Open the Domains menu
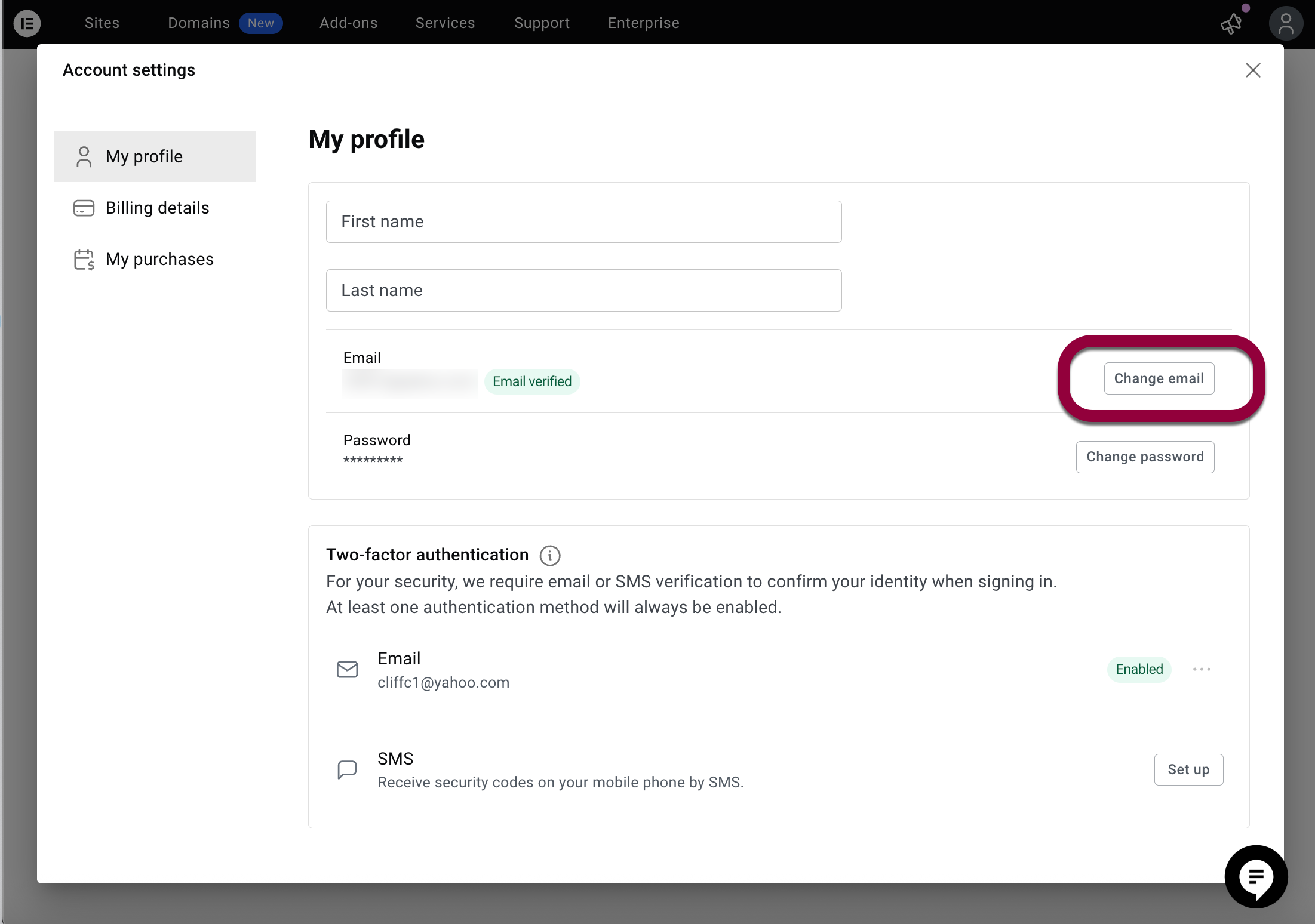This screenshot has width=1315, height=924. (x=199, y=23)
